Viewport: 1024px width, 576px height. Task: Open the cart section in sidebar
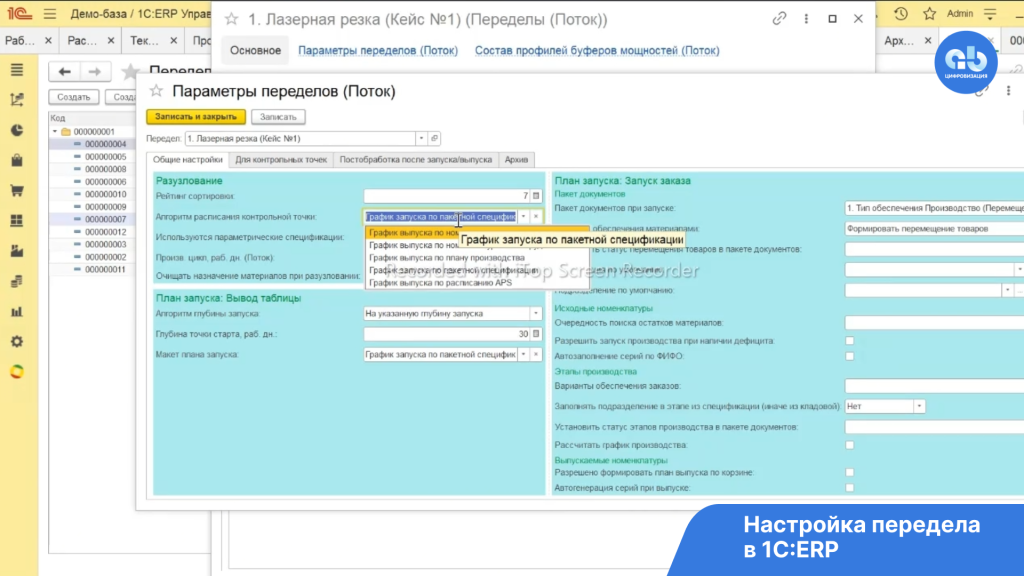click(x=17, y=191)
